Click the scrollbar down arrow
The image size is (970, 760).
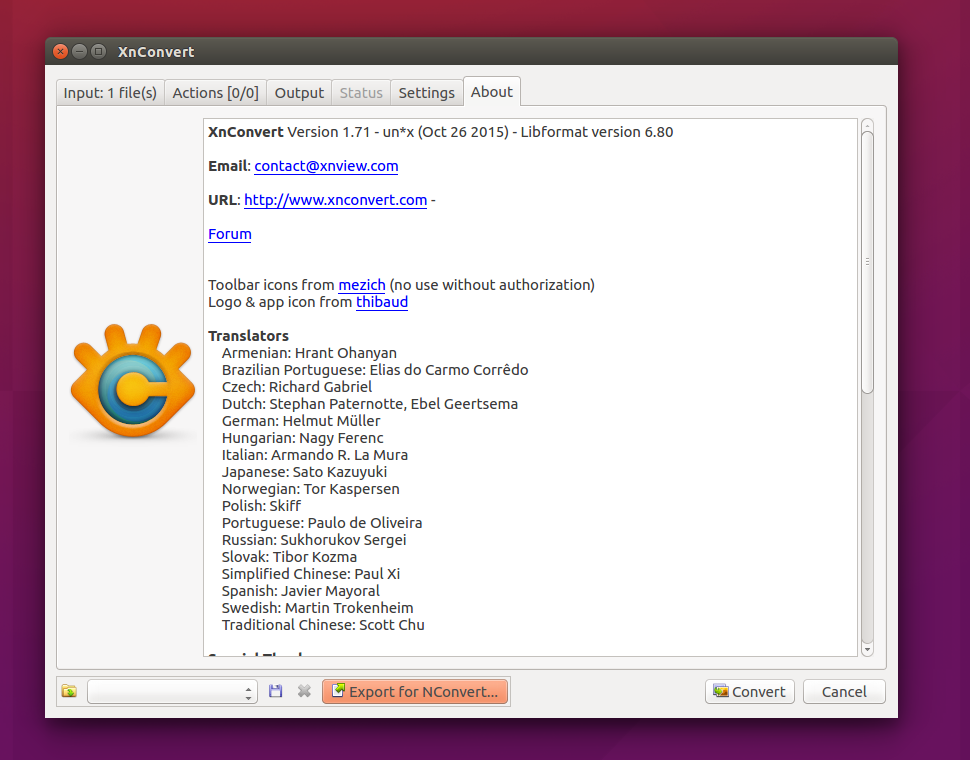[867, 649]
